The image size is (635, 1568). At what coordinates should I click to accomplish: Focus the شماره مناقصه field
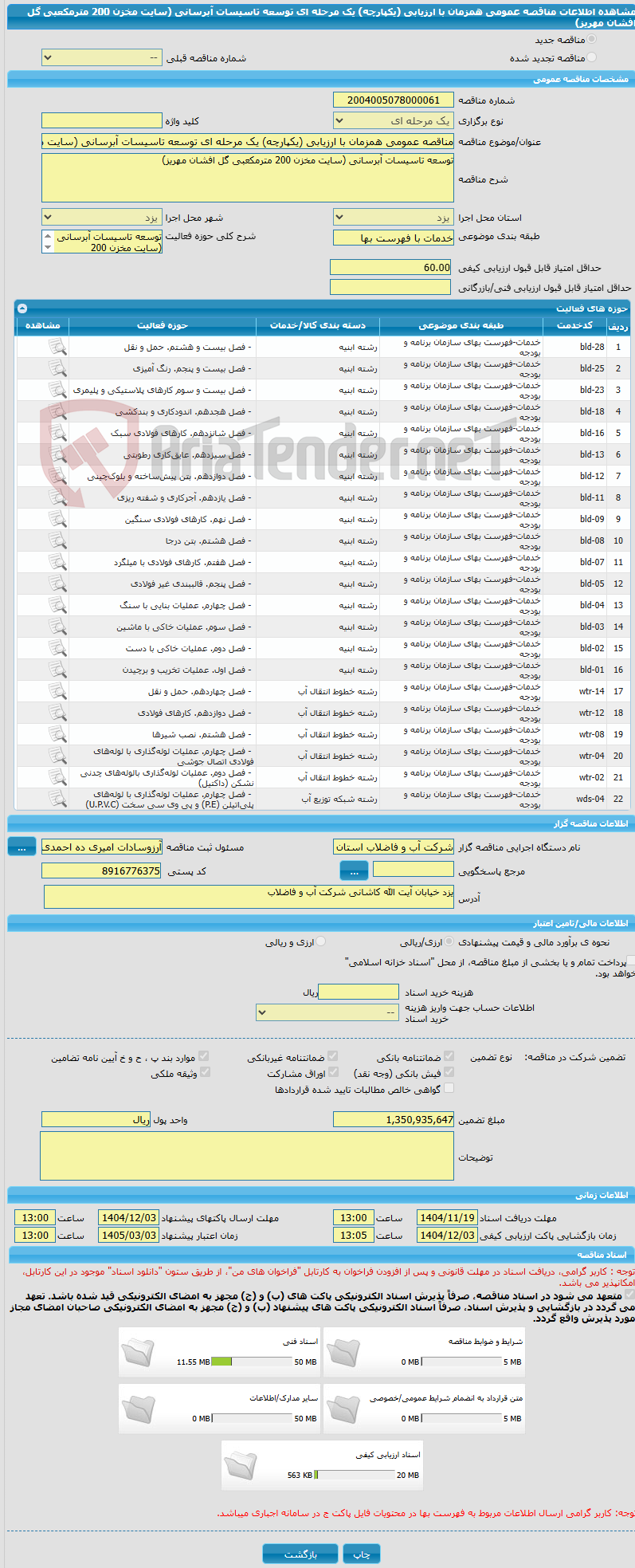click(393, 100)
